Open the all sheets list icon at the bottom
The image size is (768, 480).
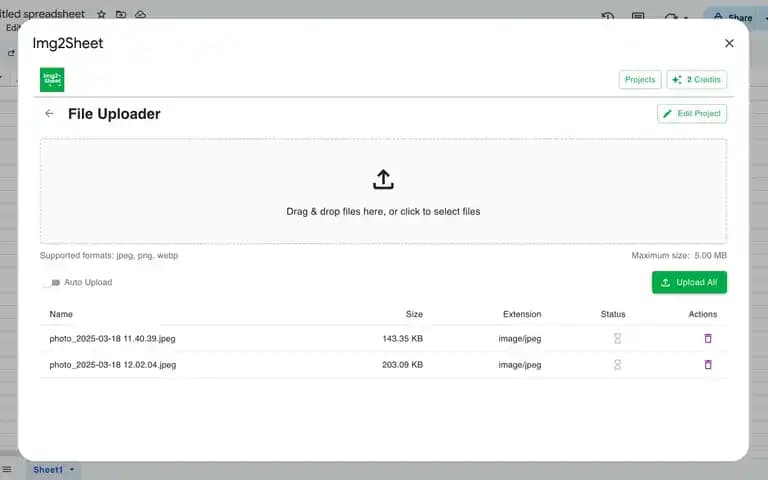(x=7, y=469)
